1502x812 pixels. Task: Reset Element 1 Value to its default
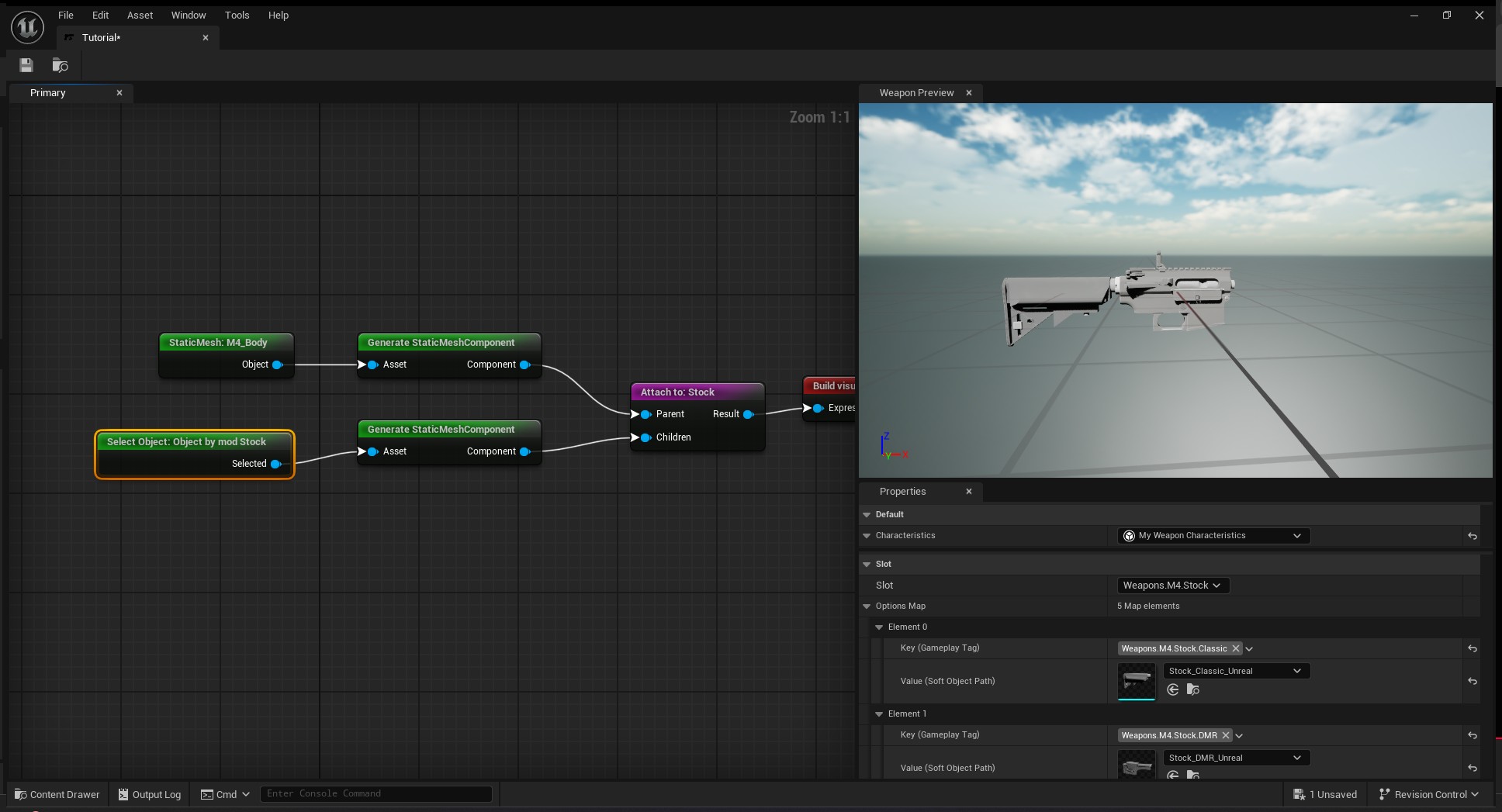(x=1472, y=768)
